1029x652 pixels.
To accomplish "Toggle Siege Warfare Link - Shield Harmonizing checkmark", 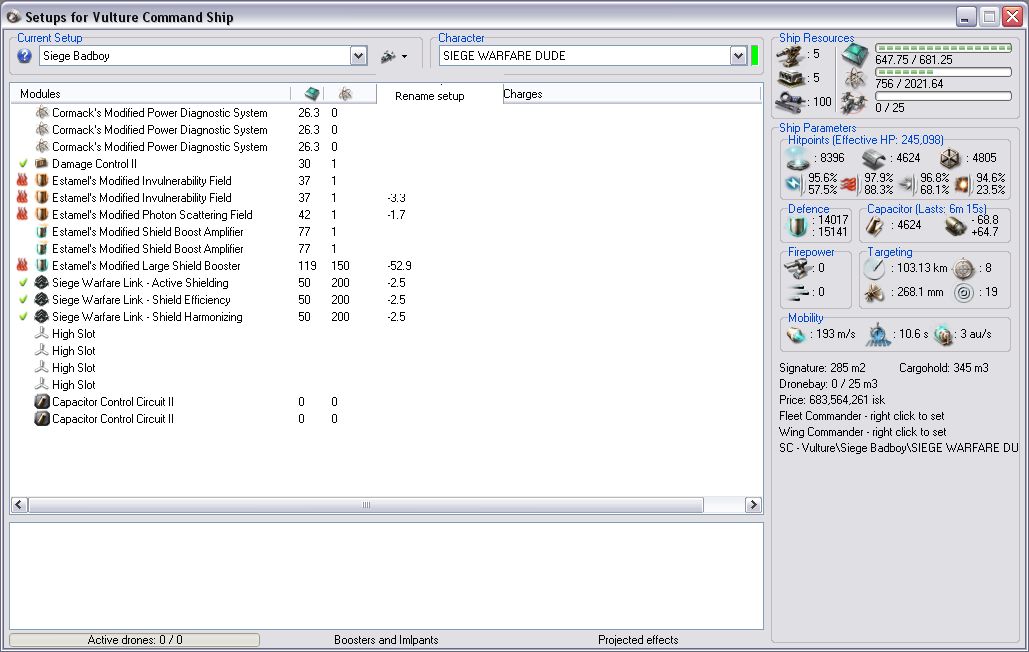I will 23,317.
